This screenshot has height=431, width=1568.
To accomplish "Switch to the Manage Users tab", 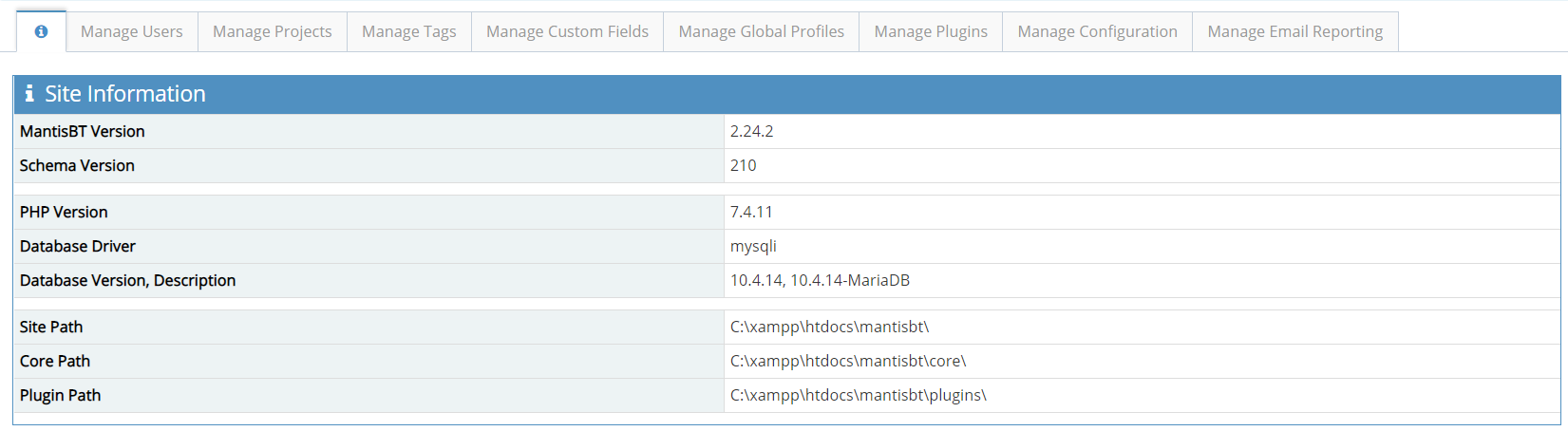I will tap(131, 31).
